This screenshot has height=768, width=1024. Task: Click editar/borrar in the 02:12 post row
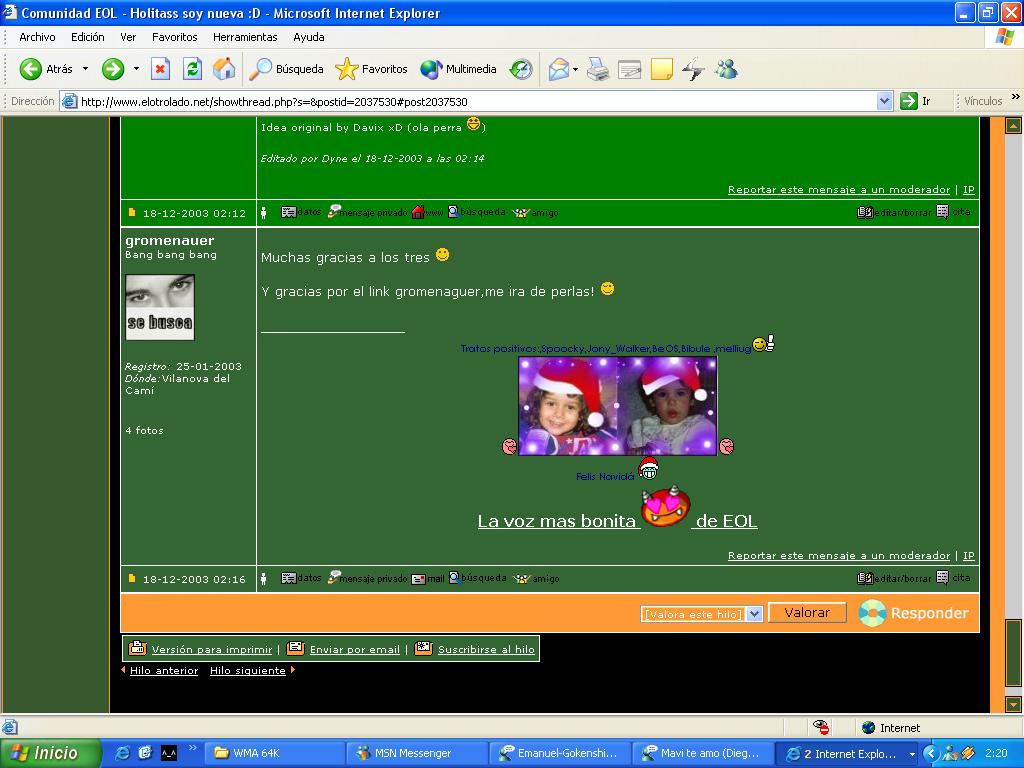pos(894,212)
